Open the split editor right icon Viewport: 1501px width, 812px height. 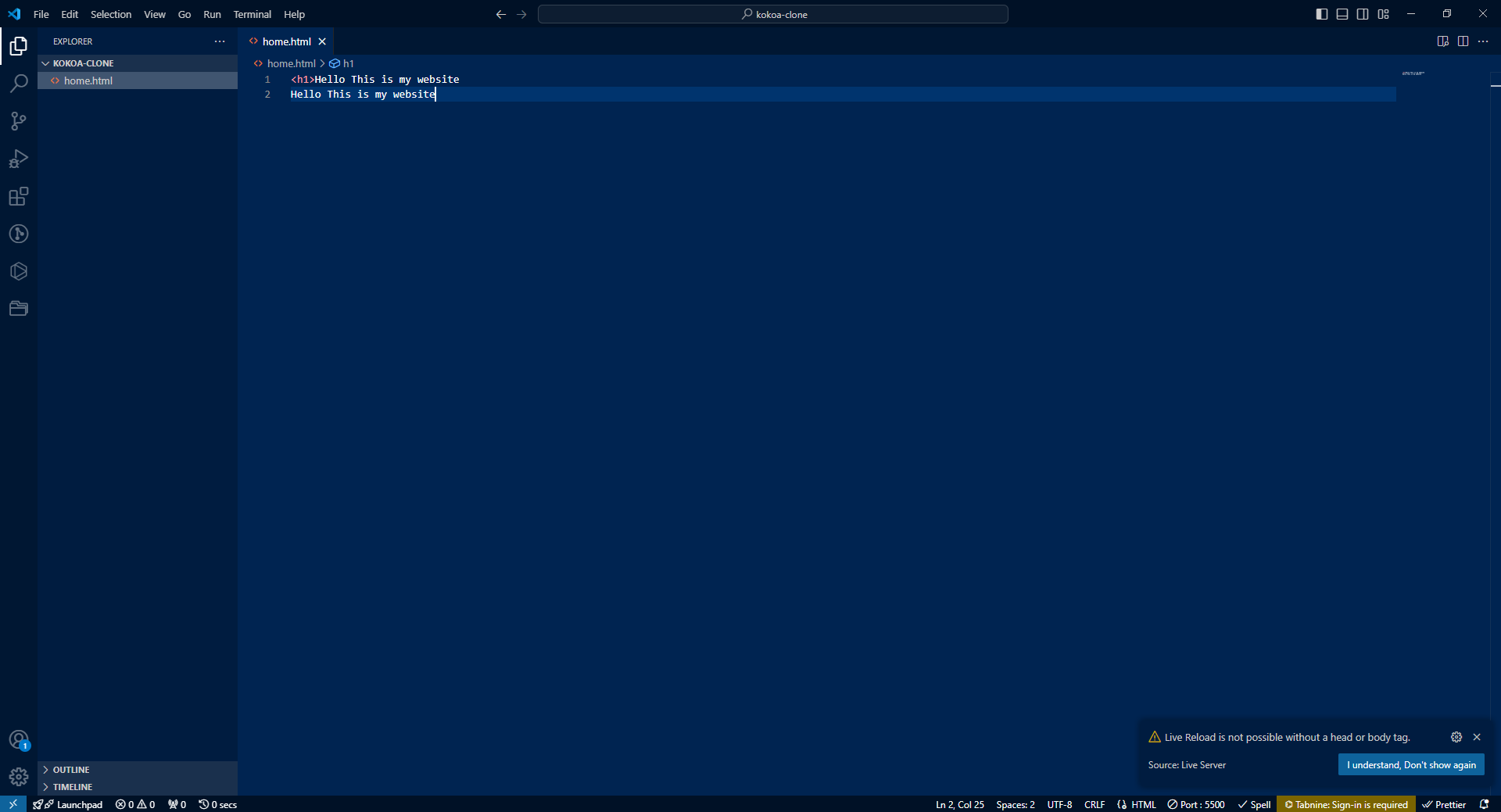1463,41
